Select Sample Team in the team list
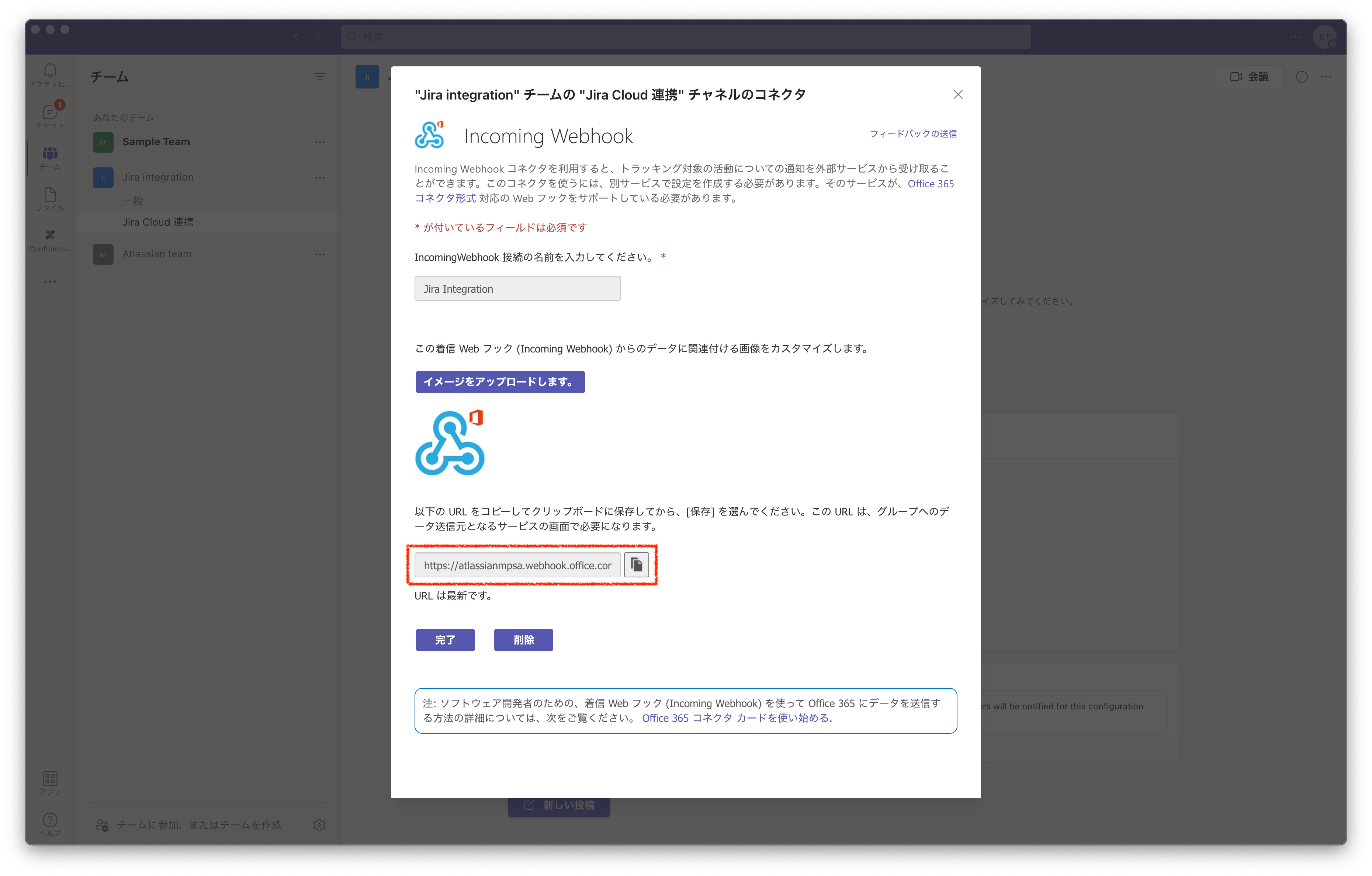 click(x=156, y=142)
